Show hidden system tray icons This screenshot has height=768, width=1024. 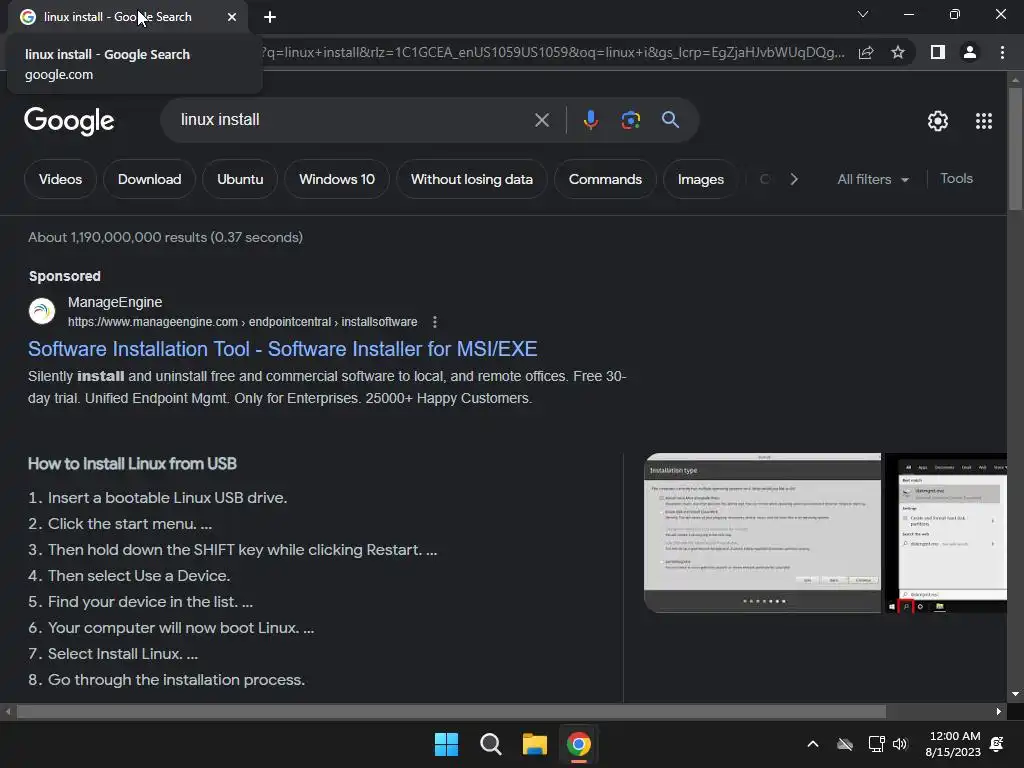(813, 744)
